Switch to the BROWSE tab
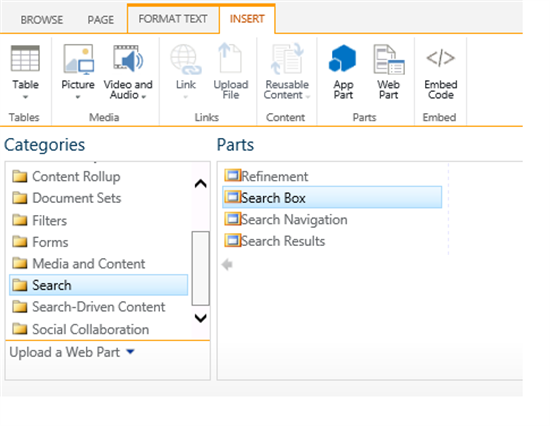Viewport: 550px width, 426px height. [42, 20]
